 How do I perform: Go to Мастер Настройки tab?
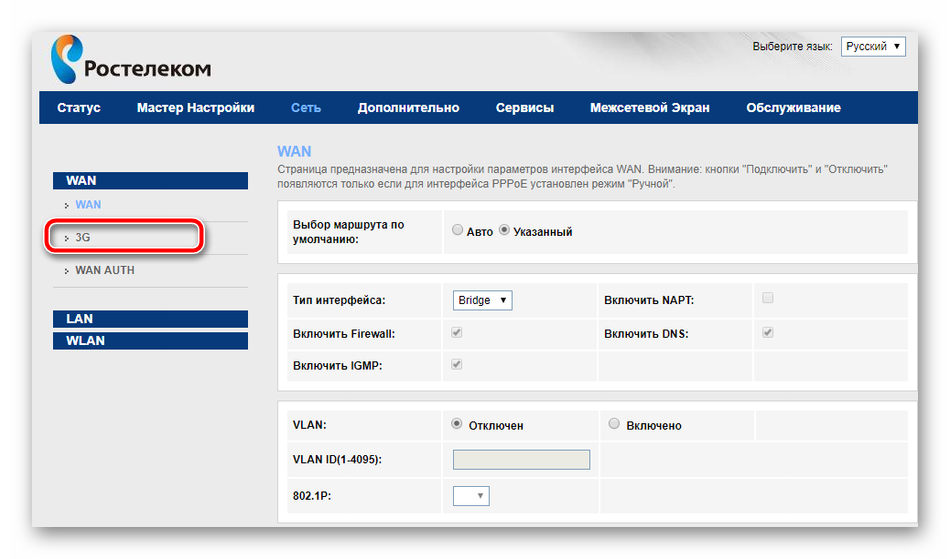pyautogui.click(x=195, y=108)
